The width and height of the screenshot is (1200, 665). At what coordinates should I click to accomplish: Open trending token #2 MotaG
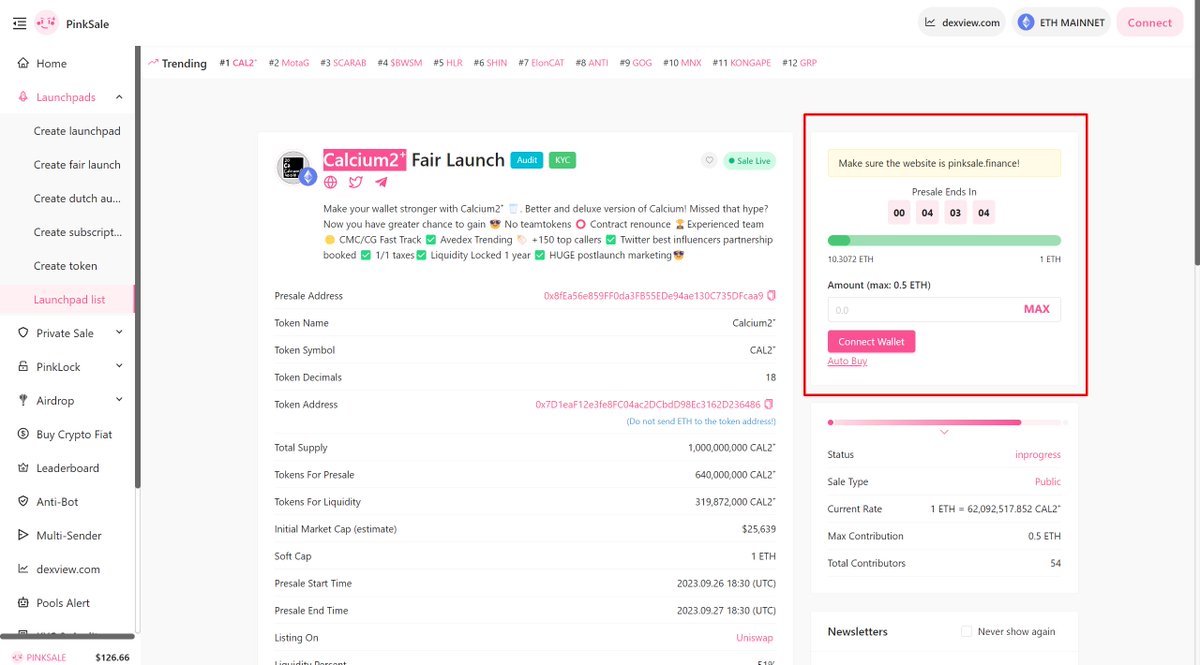coord(289,63)
